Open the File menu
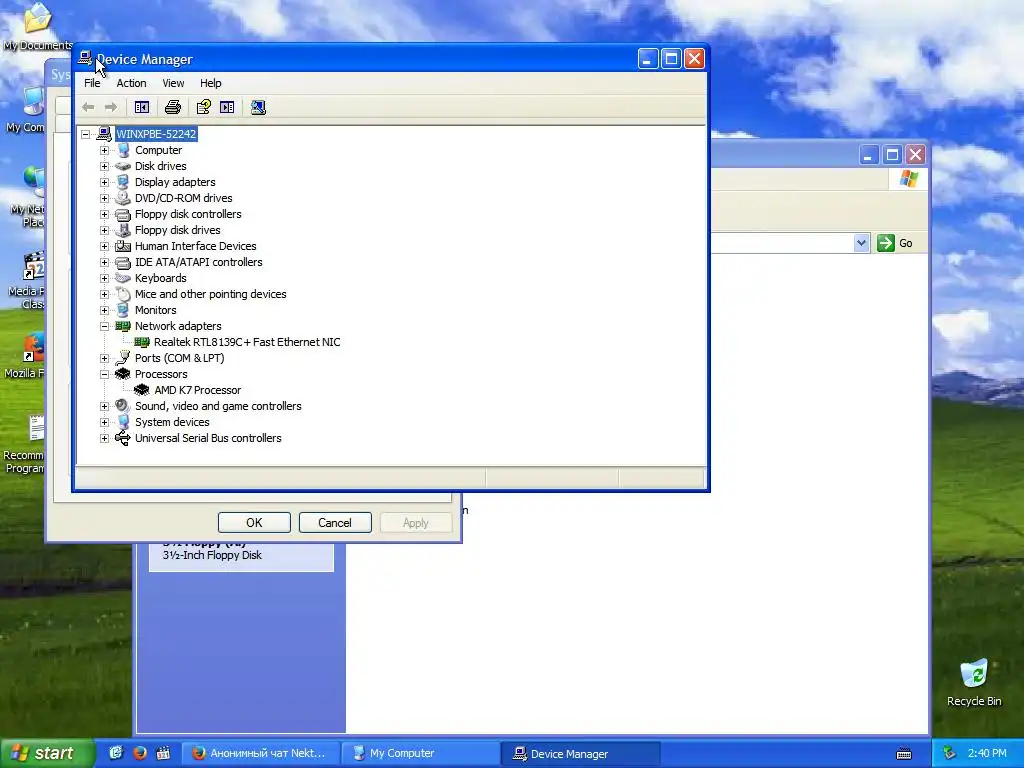Viewport: 1024px width, 768px height. pyautogui.click(x=92, y=83)
